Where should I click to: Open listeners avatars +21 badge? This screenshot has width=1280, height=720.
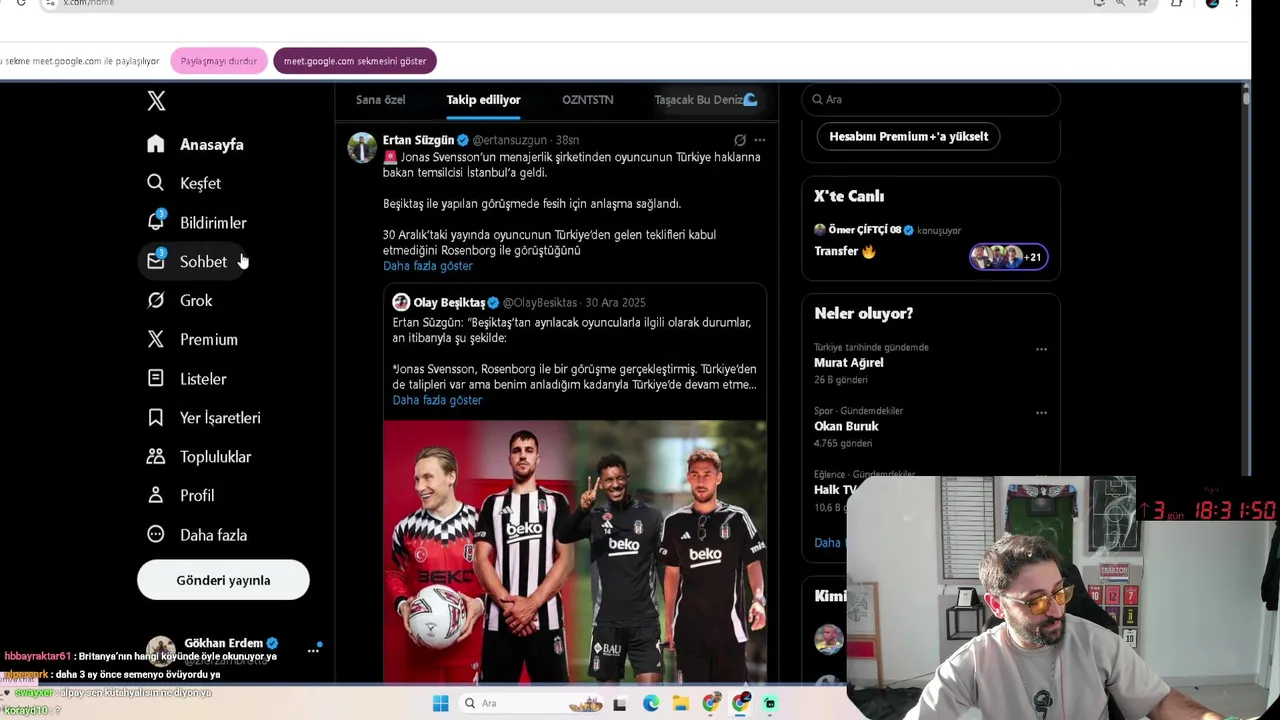[x=1008, y=257]
